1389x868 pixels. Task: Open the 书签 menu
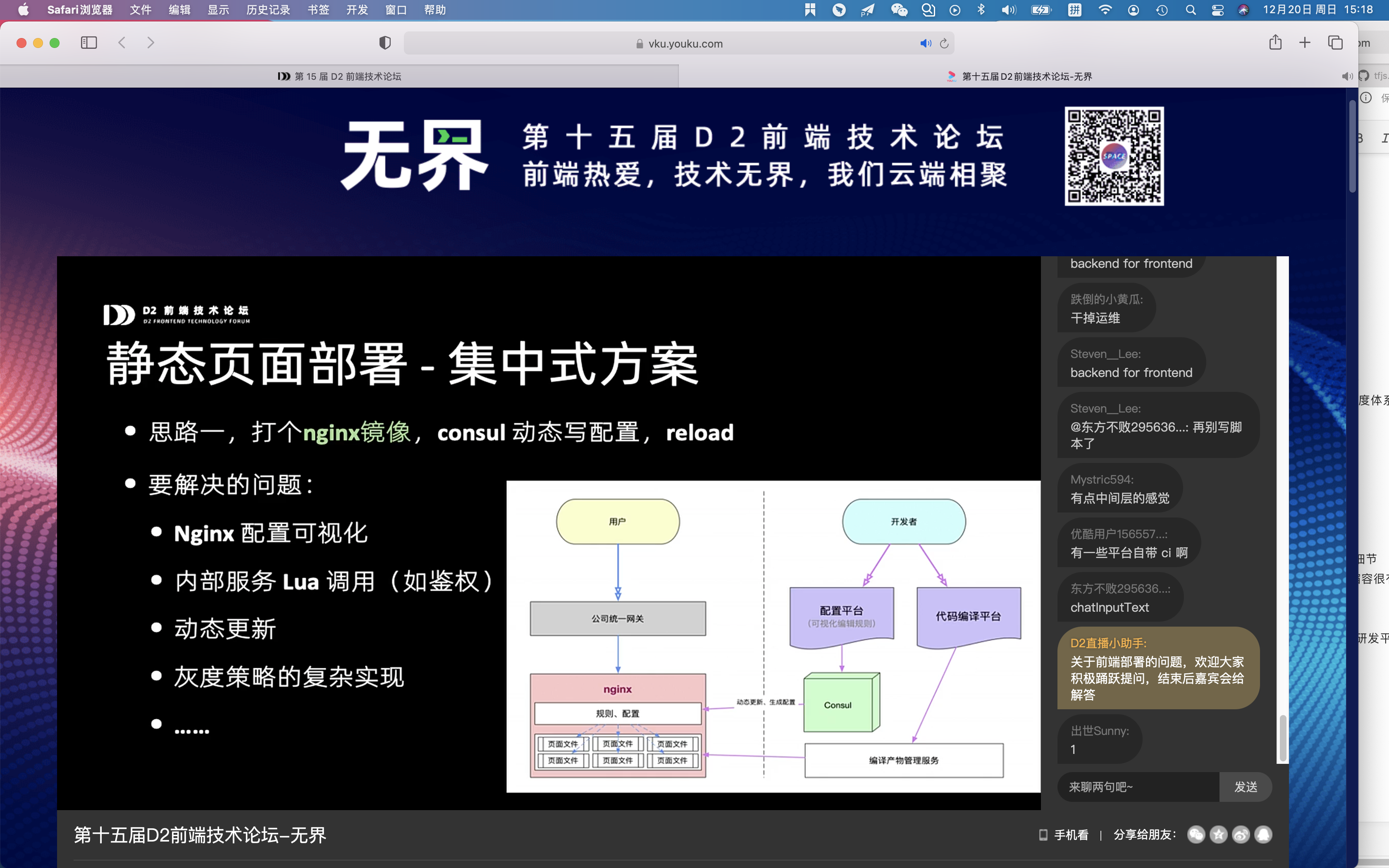click(318, 10)
